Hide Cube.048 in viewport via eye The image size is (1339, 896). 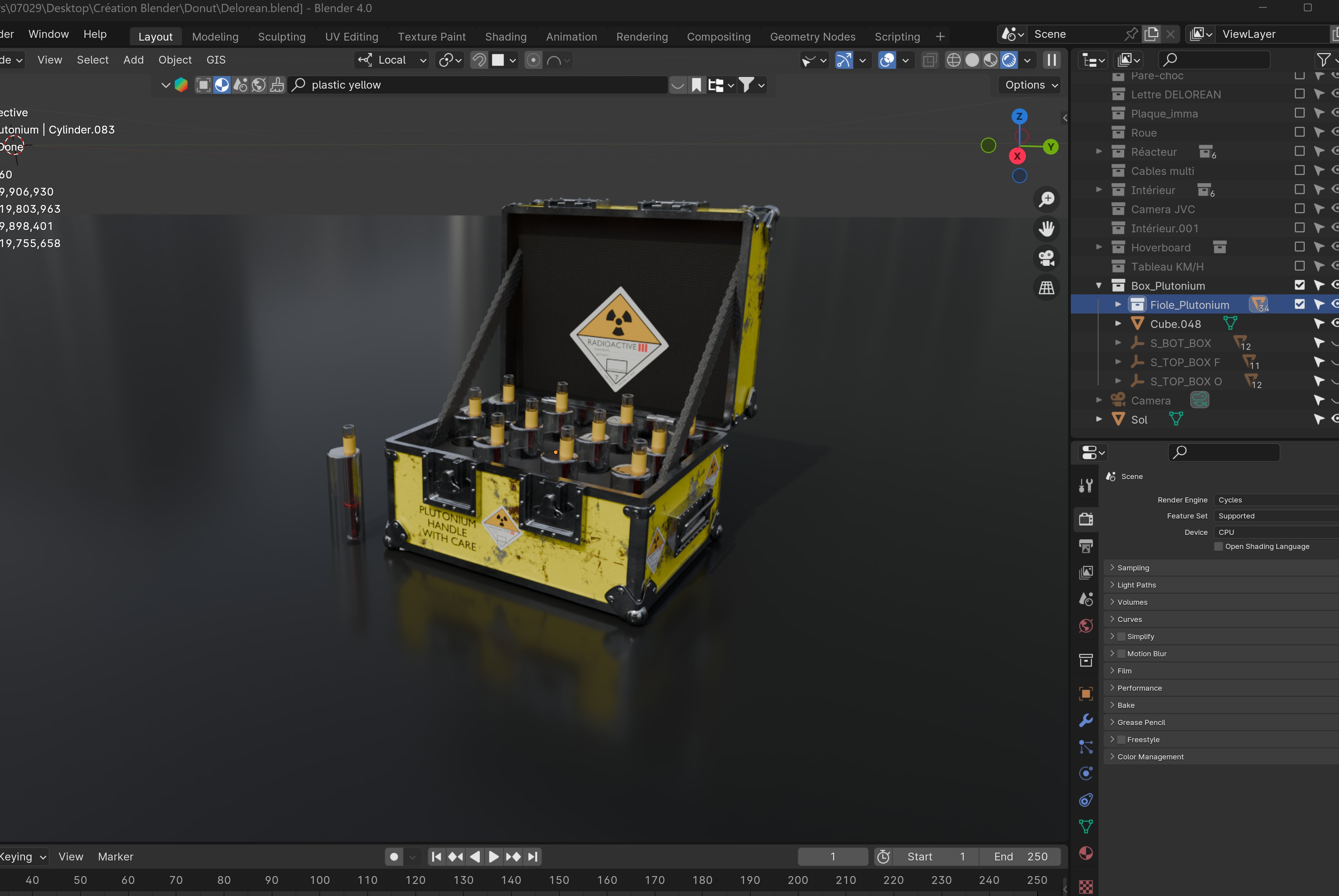click(x=1334, y=323)
